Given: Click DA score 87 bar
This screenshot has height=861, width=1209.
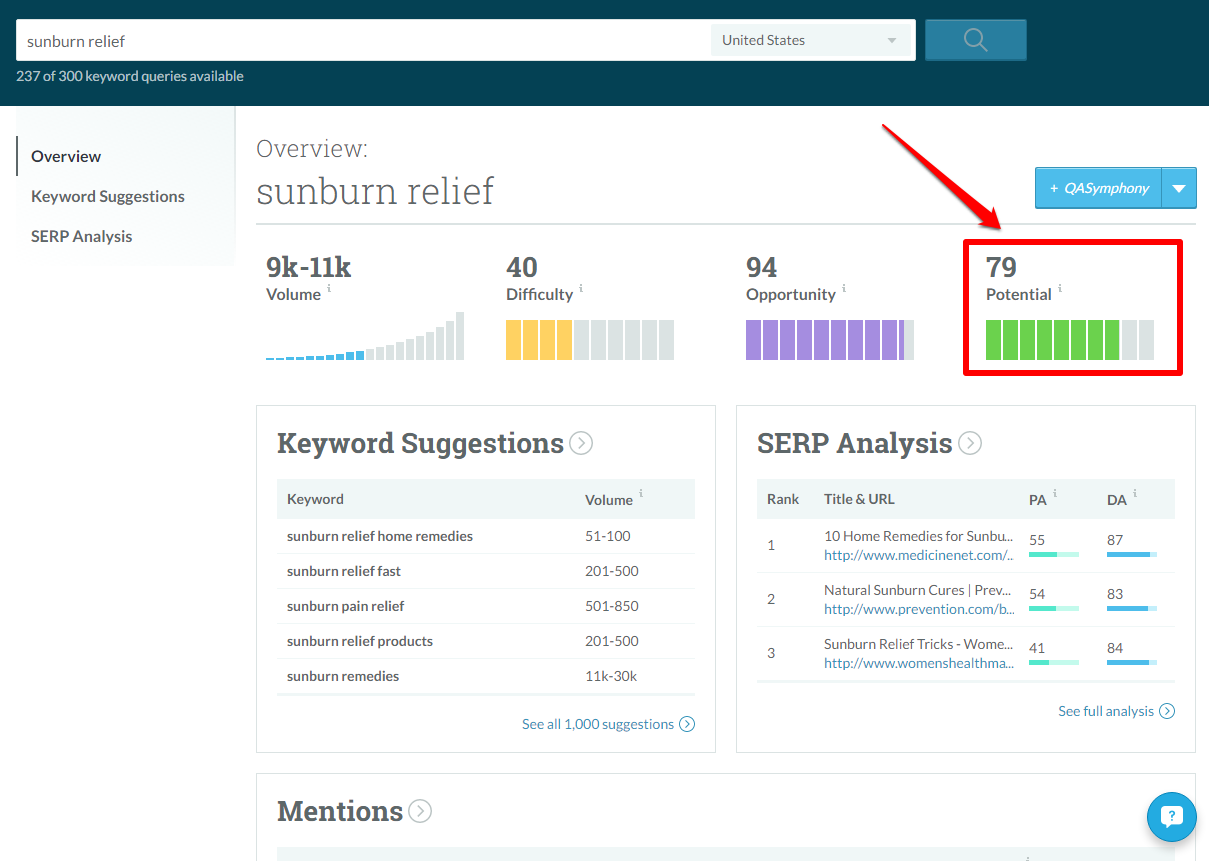Looking at the screenshot, I should (1132, 554).
